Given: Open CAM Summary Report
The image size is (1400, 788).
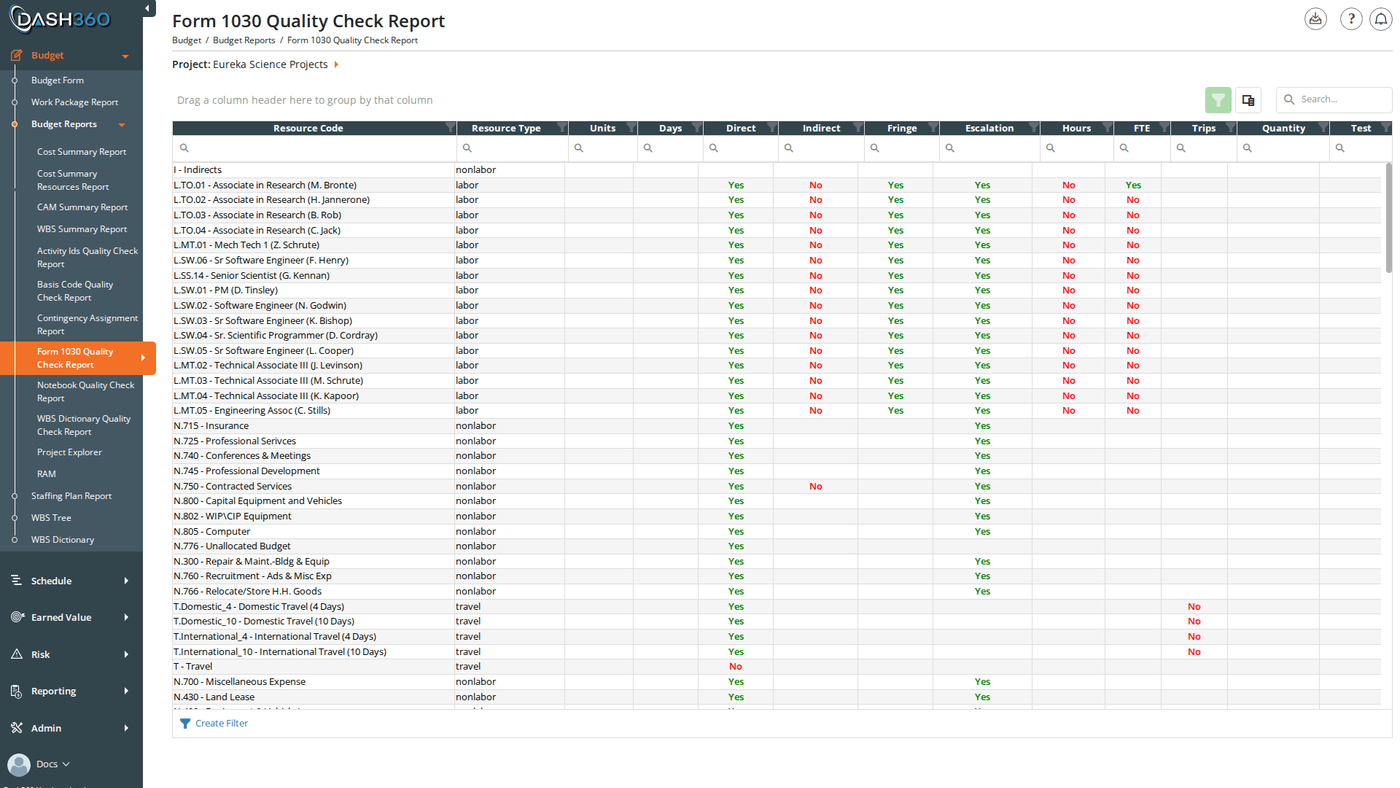Looking at the screenshot, I should 82,207.
